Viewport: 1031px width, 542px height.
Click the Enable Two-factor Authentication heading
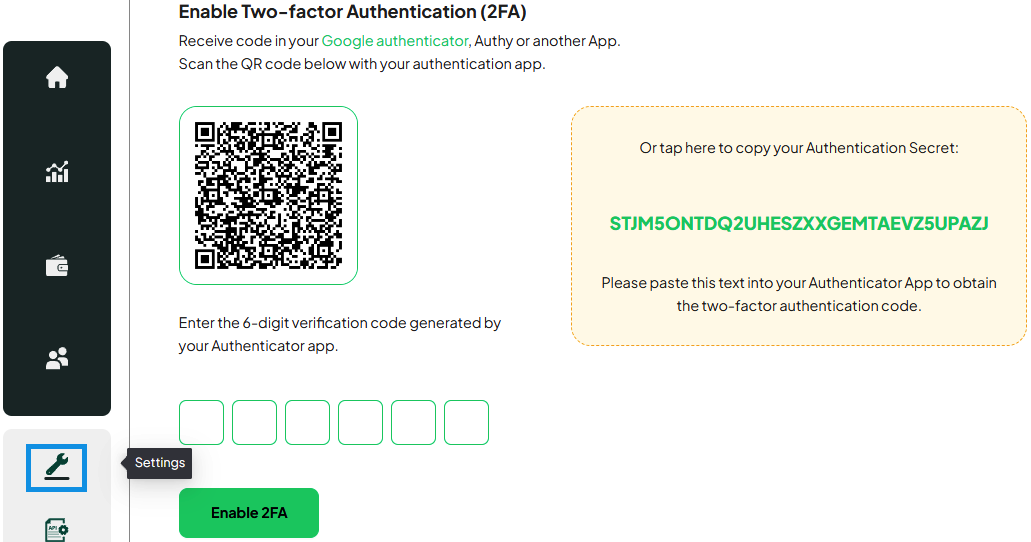pyautogui.click(x=352, y=12)
